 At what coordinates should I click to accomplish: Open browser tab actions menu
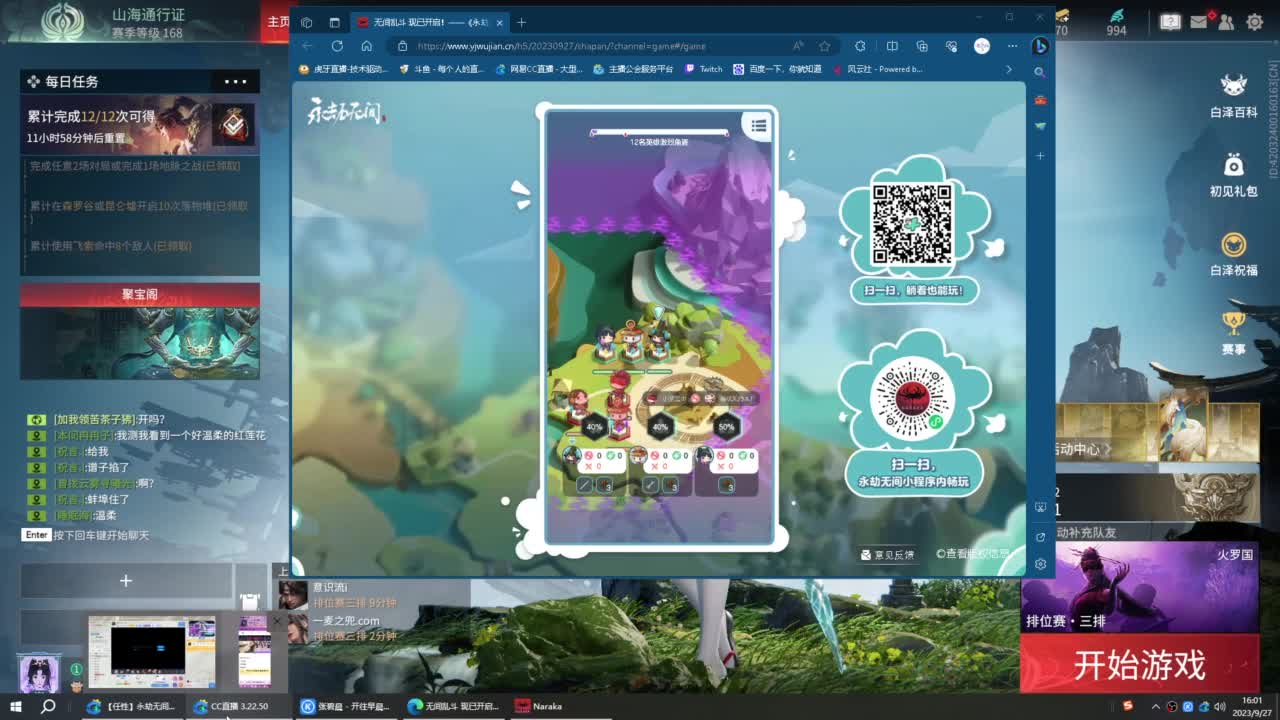334,22
